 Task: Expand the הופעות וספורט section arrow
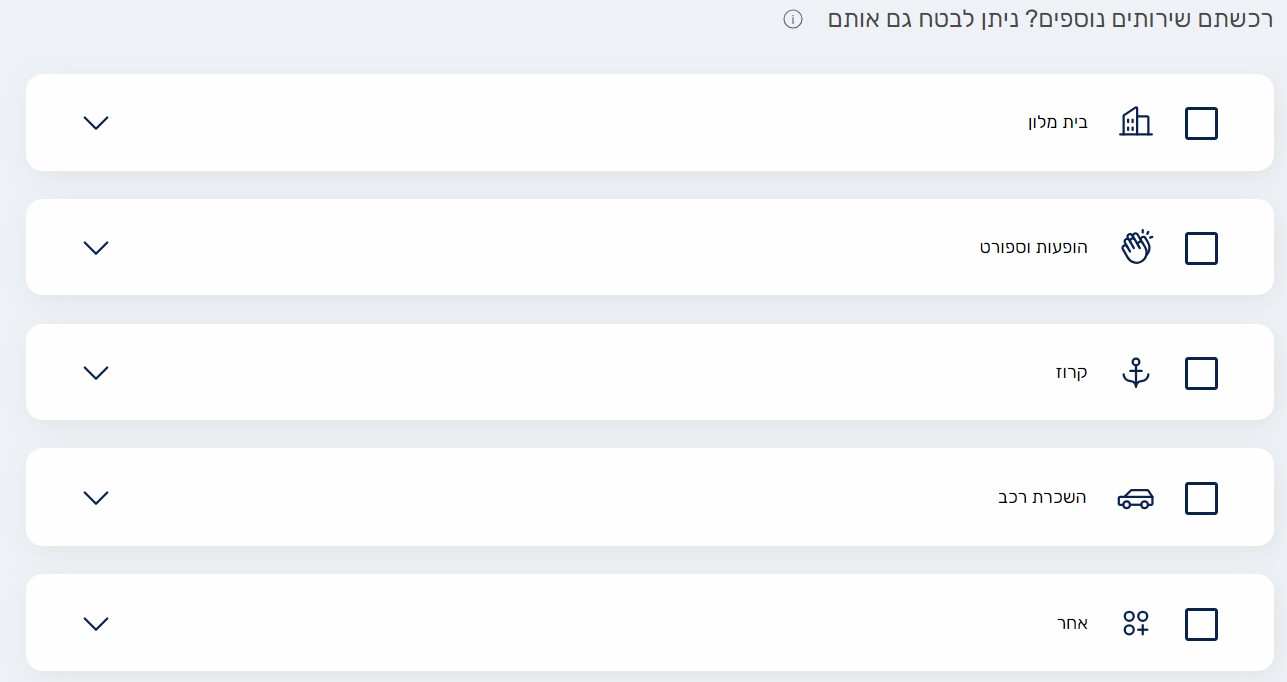pyautogui.click(x=96, y=247)
